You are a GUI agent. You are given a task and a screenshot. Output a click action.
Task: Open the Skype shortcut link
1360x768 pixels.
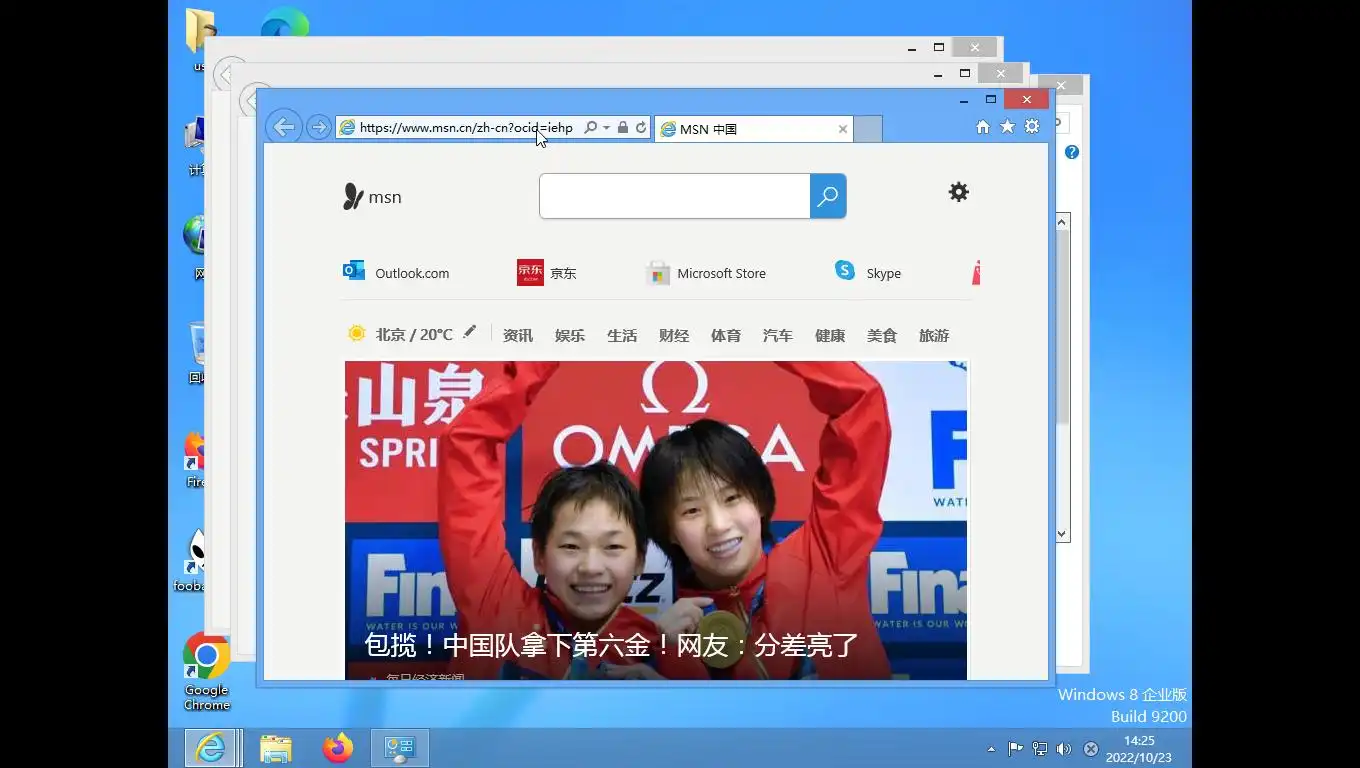(x=868, y=272)
